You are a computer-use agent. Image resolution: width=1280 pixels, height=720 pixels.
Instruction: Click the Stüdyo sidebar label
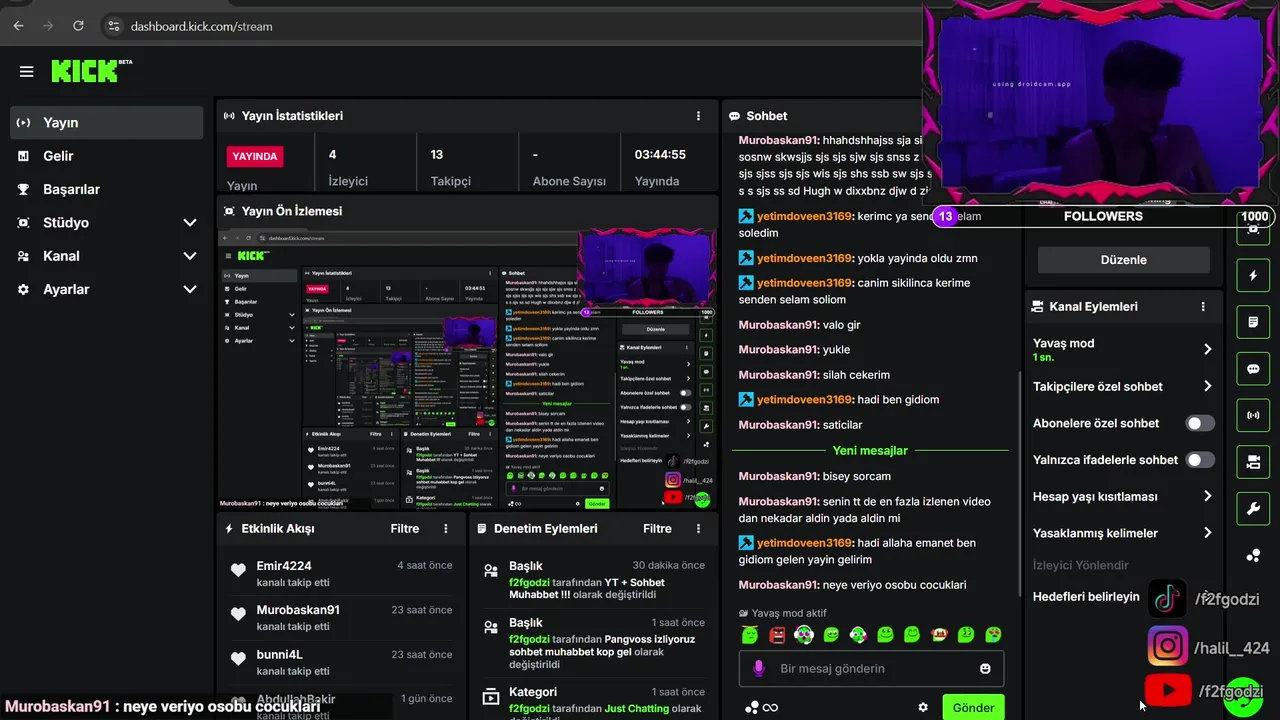click(66, 223)
